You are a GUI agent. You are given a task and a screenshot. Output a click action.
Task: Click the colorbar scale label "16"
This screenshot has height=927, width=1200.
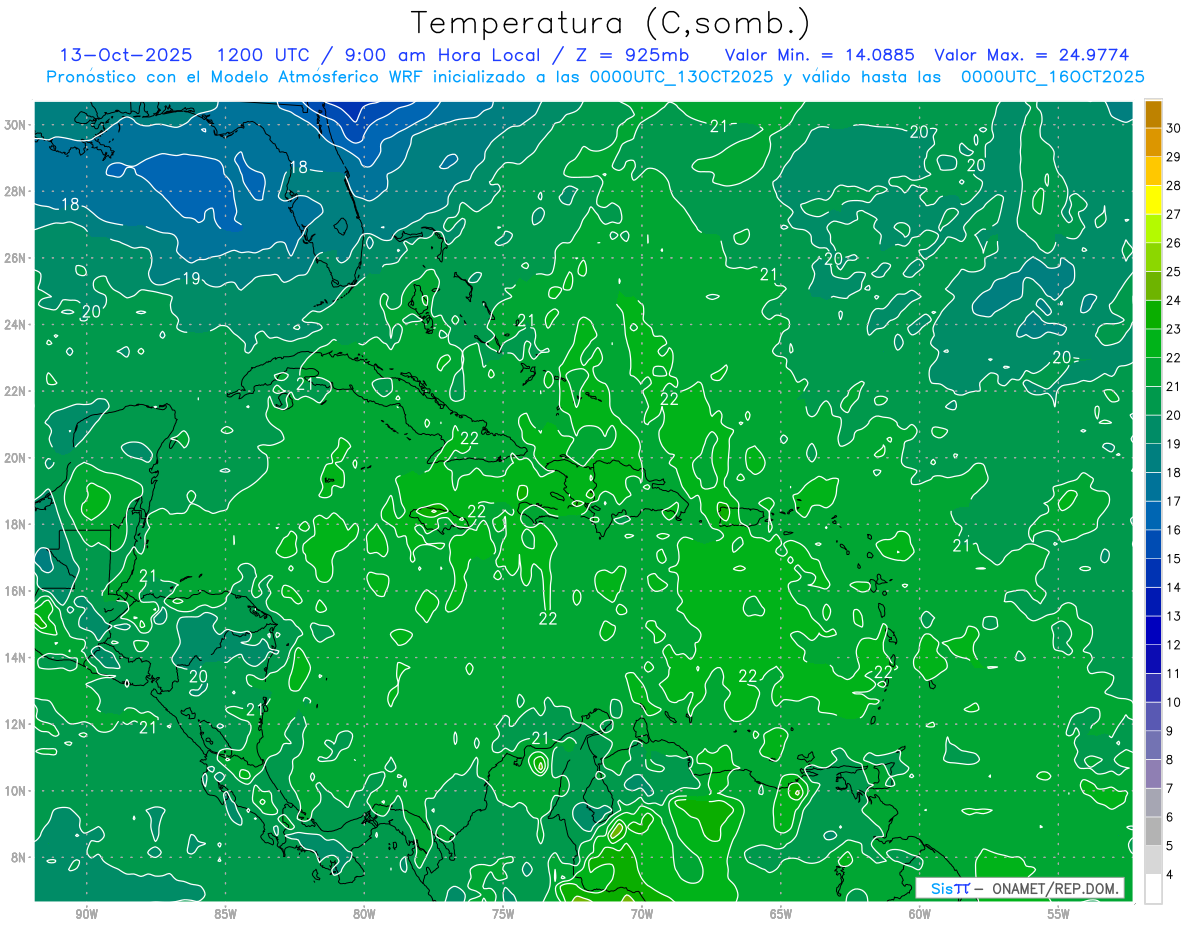click(x=1173, y=530)
